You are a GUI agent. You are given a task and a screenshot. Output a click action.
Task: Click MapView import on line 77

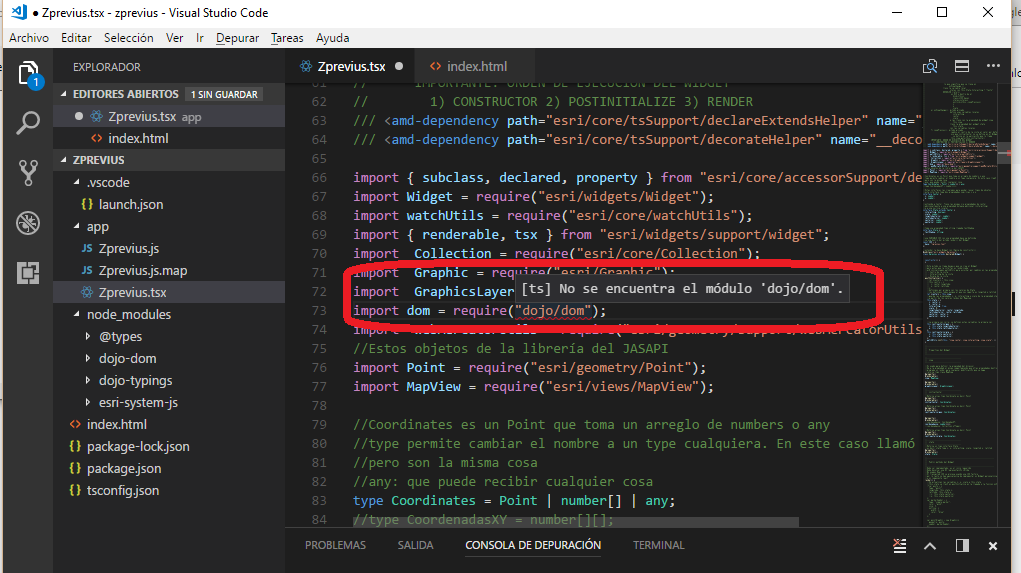pyautogui.click(x=434, y=387)
